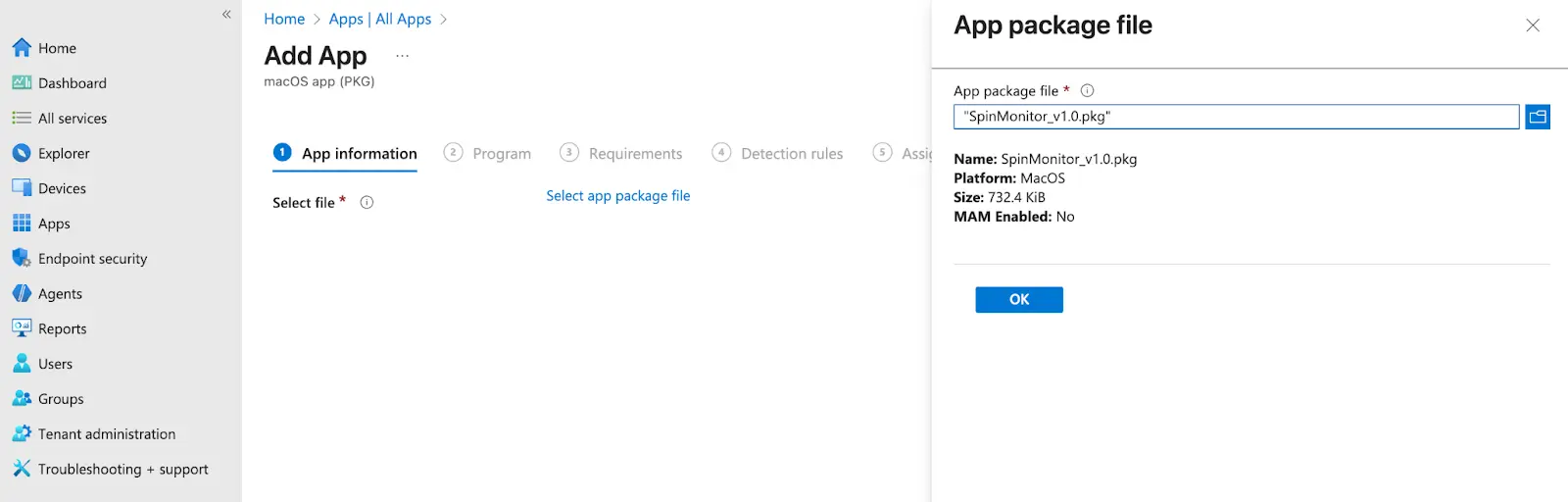Click the Users person icon
Viewport: 1568px width, 502px height.
click(x=22, y=364)
